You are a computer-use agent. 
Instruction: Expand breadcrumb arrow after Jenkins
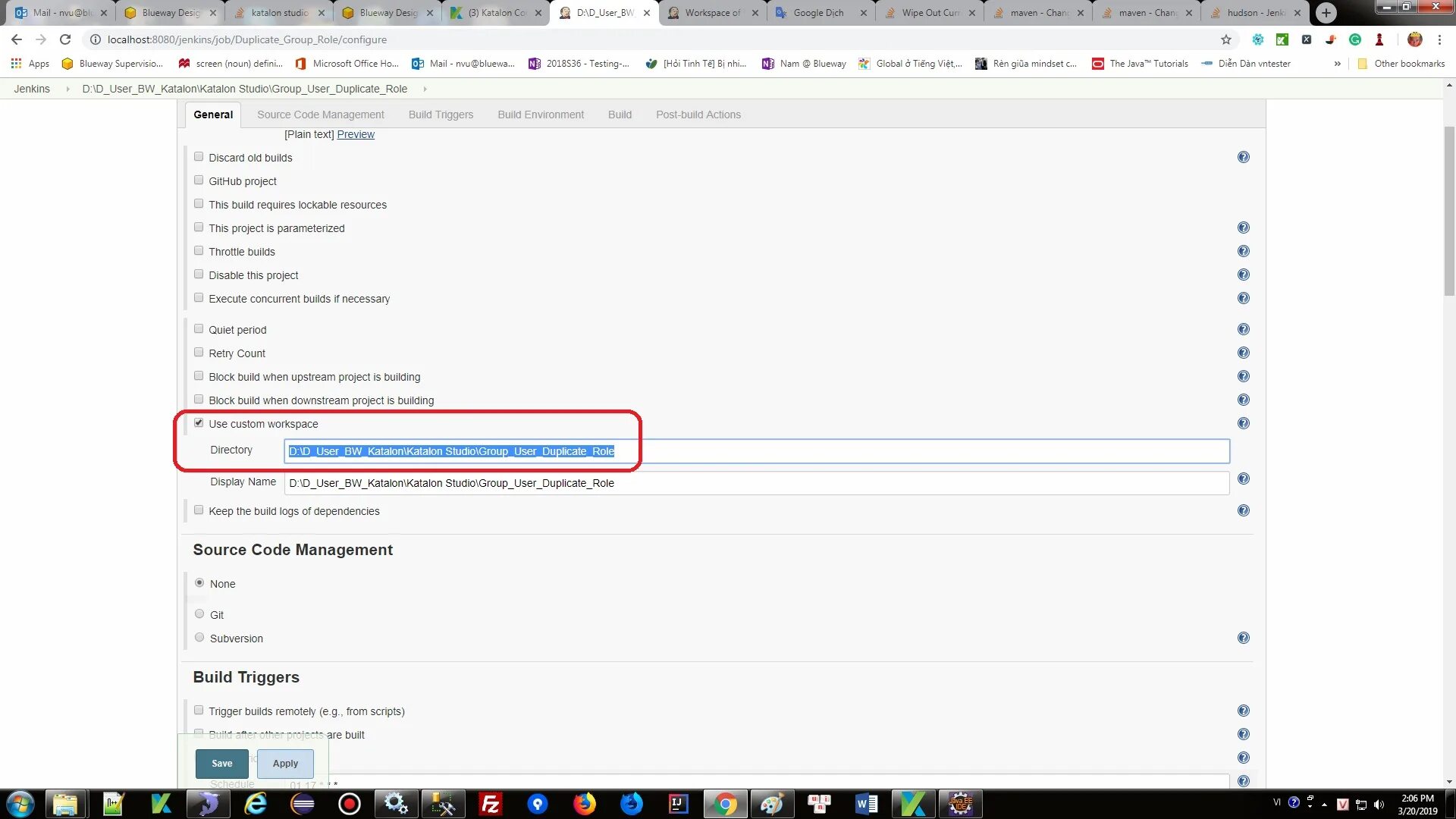(67, 89)
